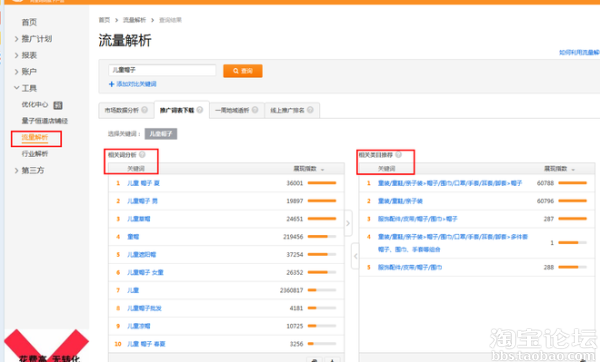The width and height of the screenshot is (600, 362).
Task: Click the keyword link in row 2 (19897)
Action: tap(142, 201)
